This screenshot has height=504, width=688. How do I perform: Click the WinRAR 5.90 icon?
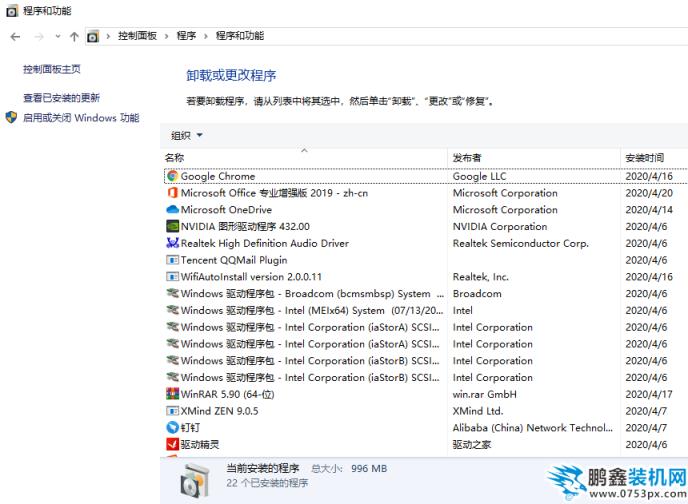(172, 394)
